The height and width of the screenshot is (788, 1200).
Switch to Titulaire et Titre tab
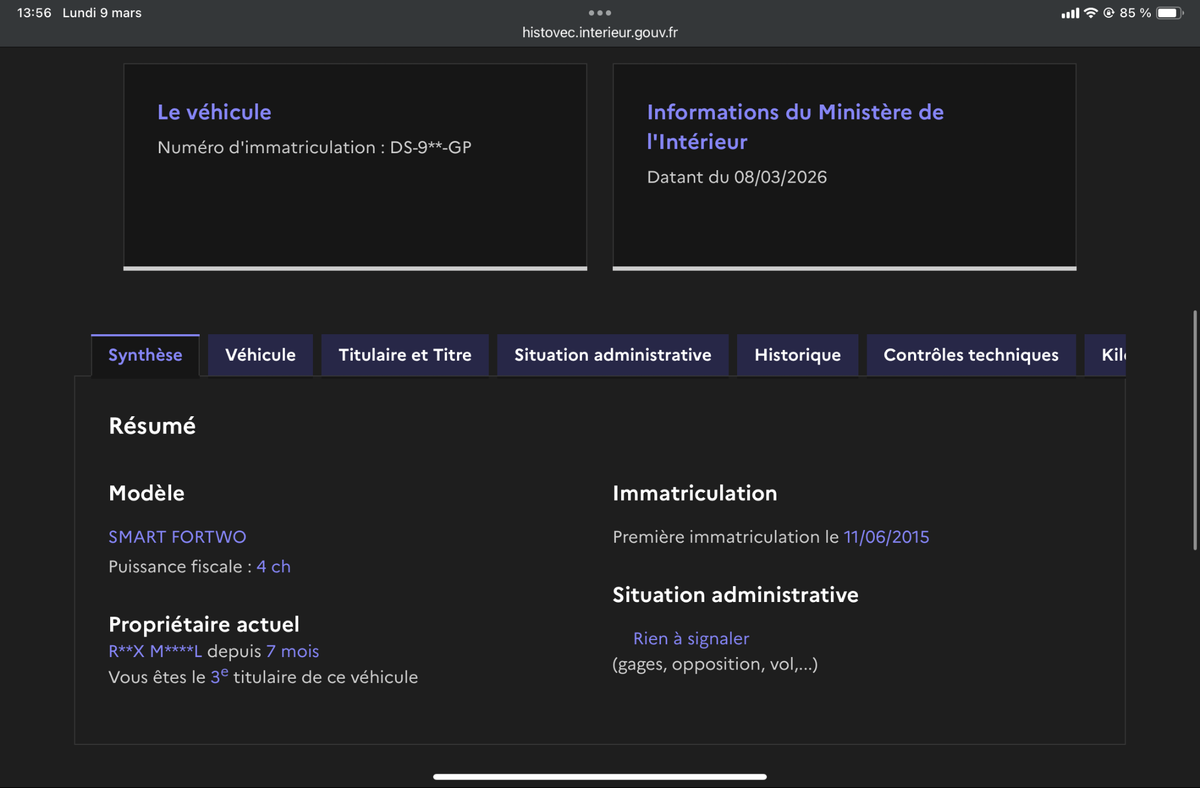pyautogui.click(x=405, y=355)
